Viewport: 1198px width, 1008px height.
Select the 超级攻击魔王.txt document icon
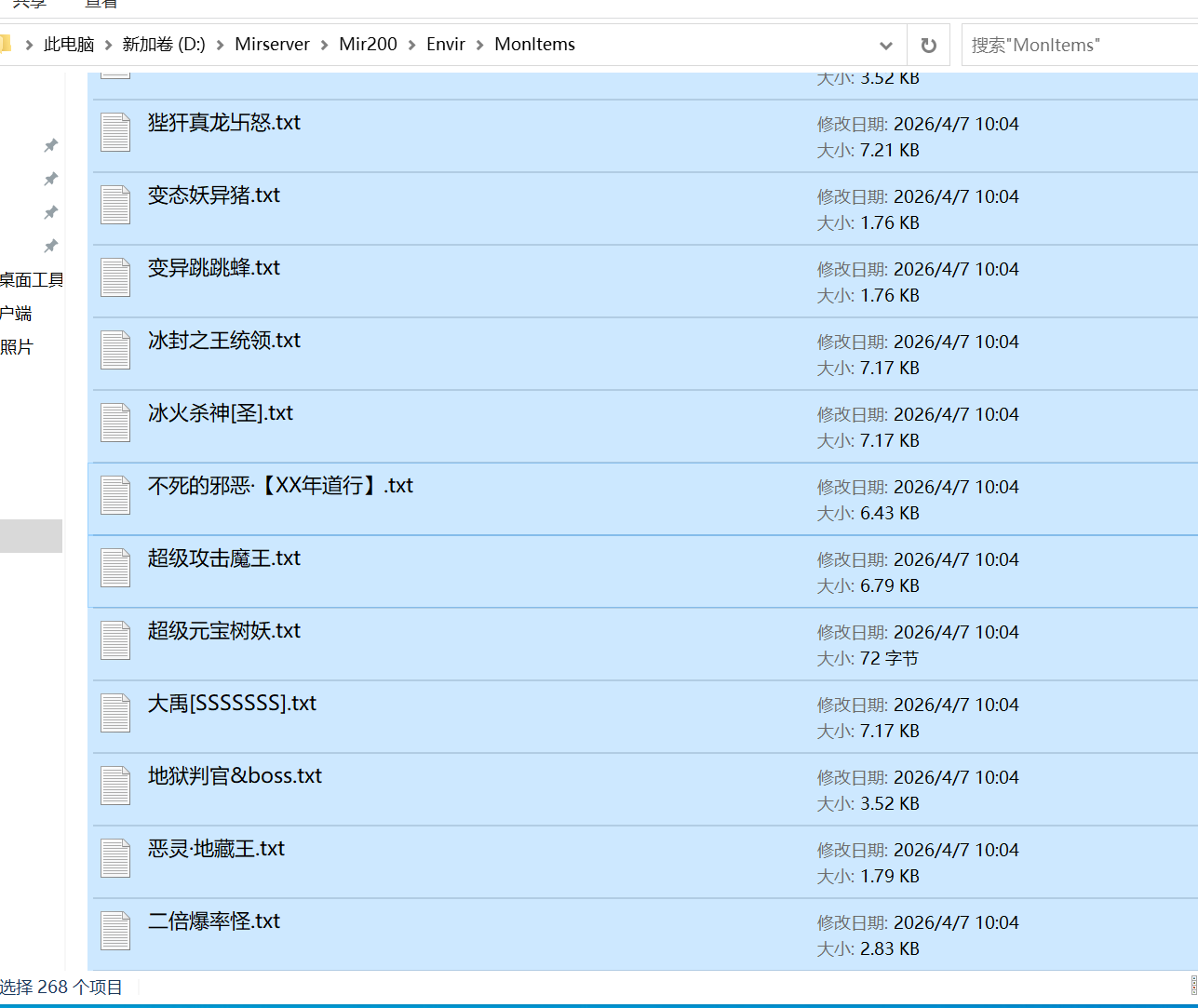click(x=115, y=568)
